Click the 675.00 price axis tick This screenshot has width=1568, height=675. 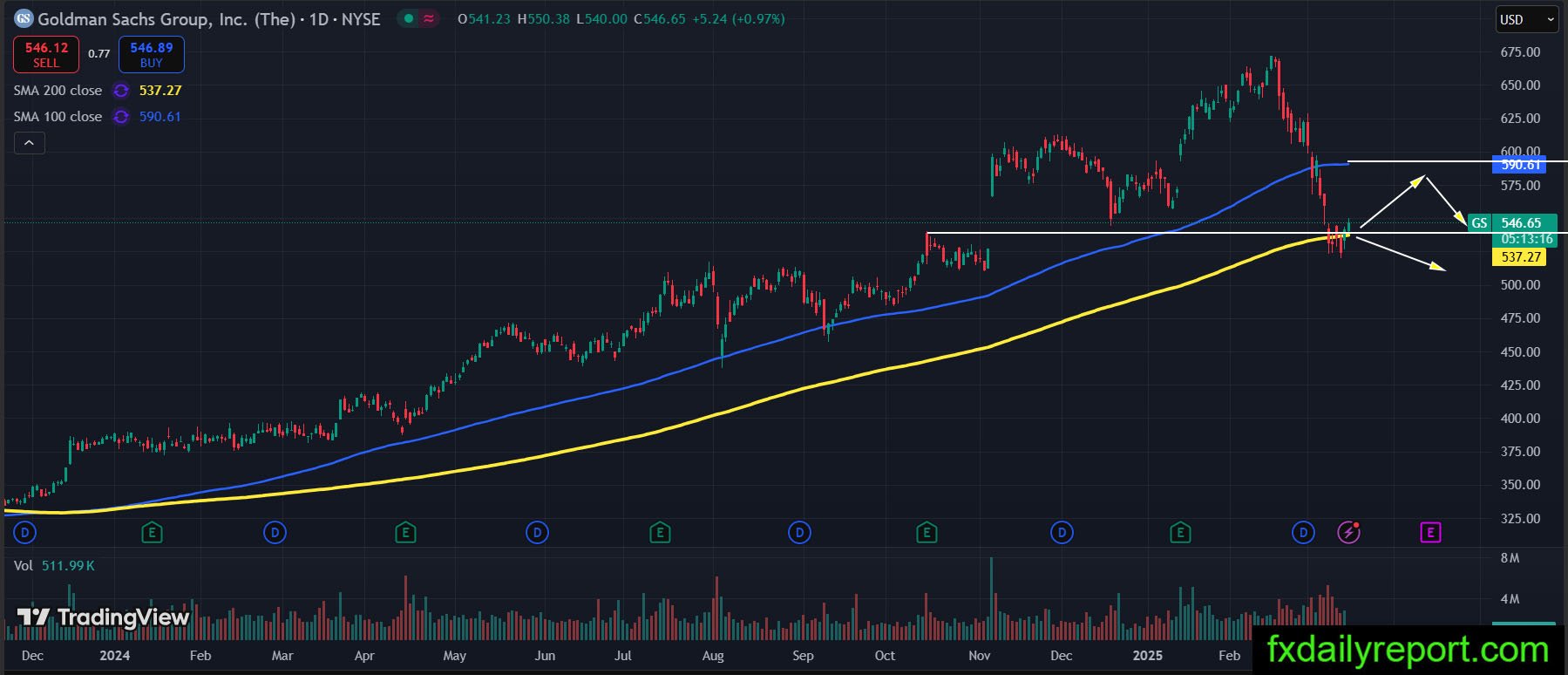(x=1520, y=52)
